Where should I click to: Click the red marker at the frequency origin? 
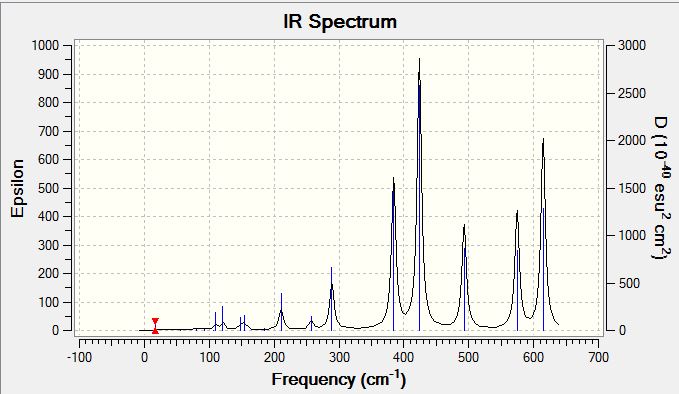pyautogui.click(x=155, y=326)
